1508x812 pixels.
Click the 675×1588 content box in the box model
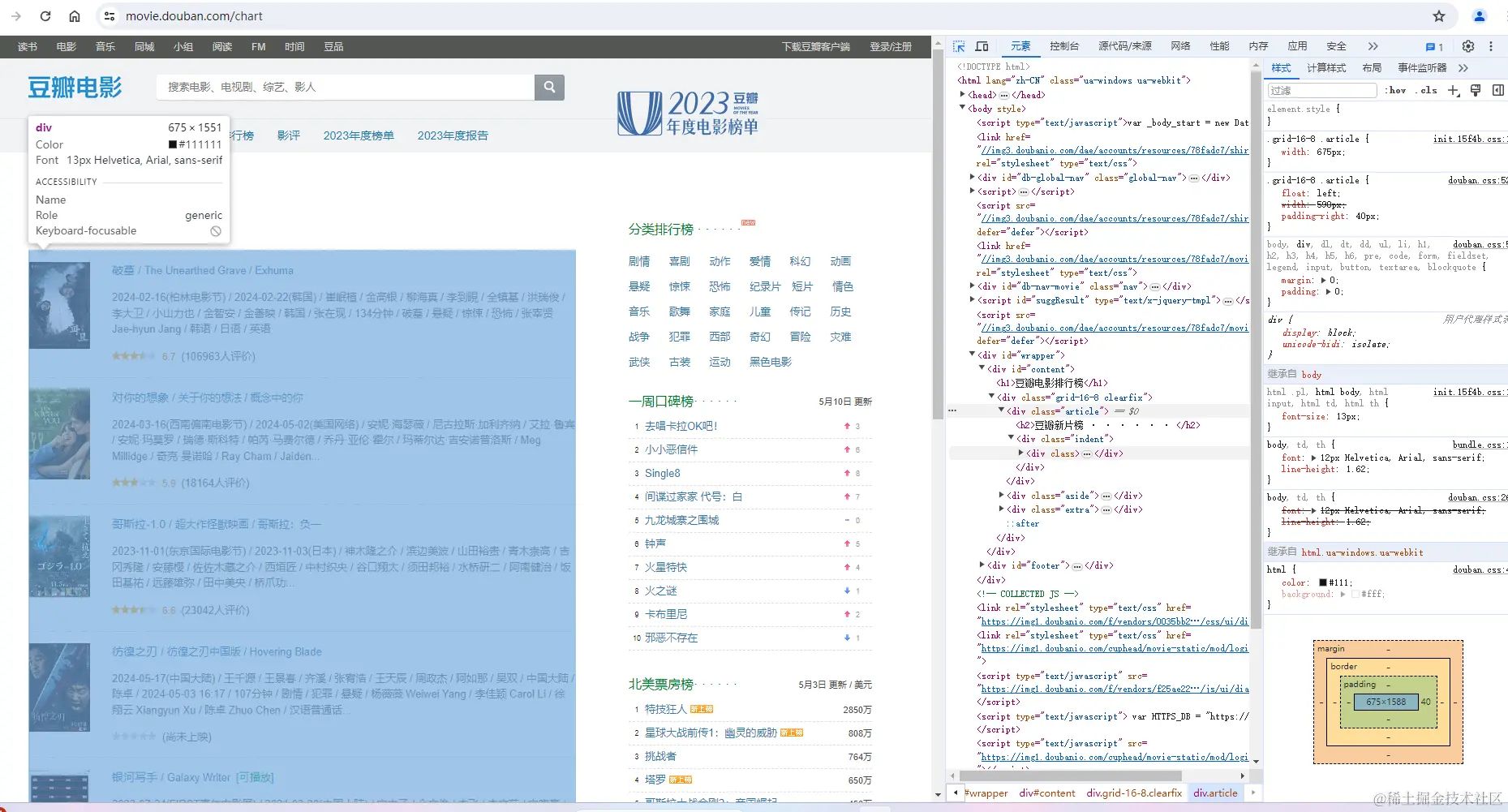[1386, 702]
